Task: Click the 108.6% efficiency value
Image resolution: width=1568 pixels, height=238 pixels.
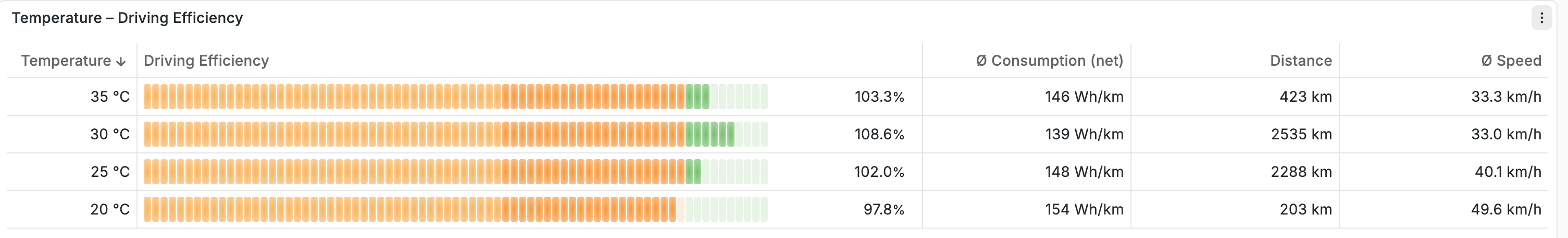Action: point(879,134)
